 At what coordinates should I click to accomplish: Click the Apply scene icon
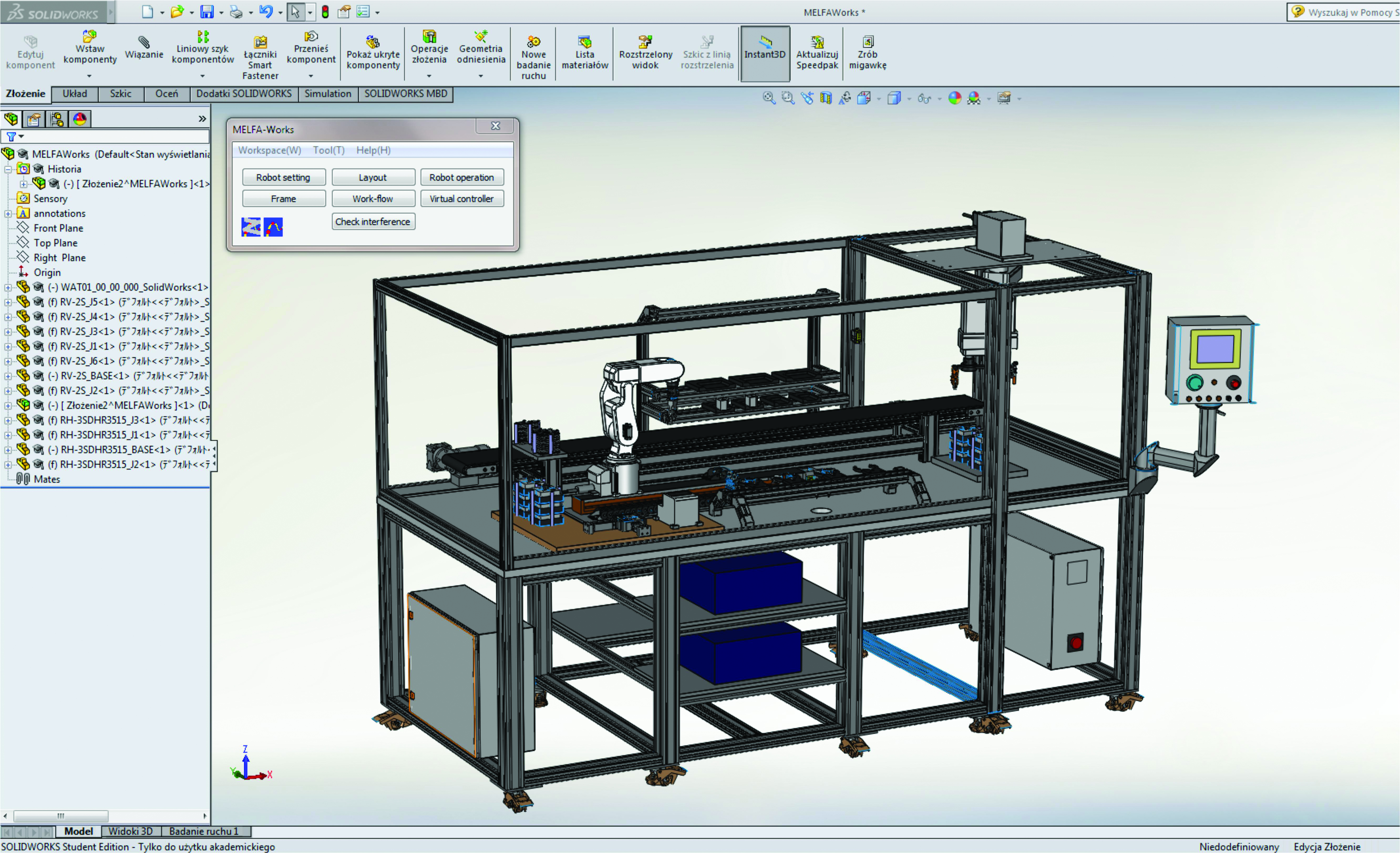[973, 98]
